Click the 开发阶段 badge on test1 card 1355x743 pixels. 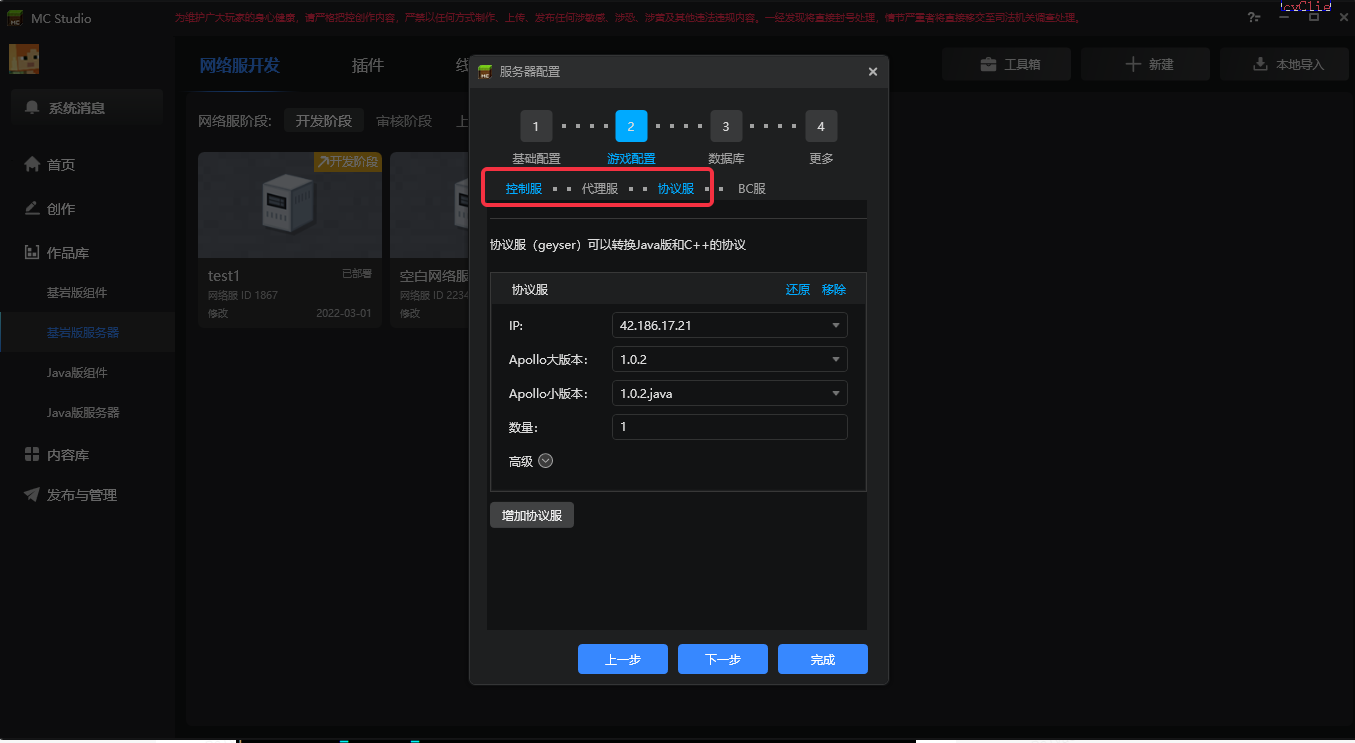(348, 162)
